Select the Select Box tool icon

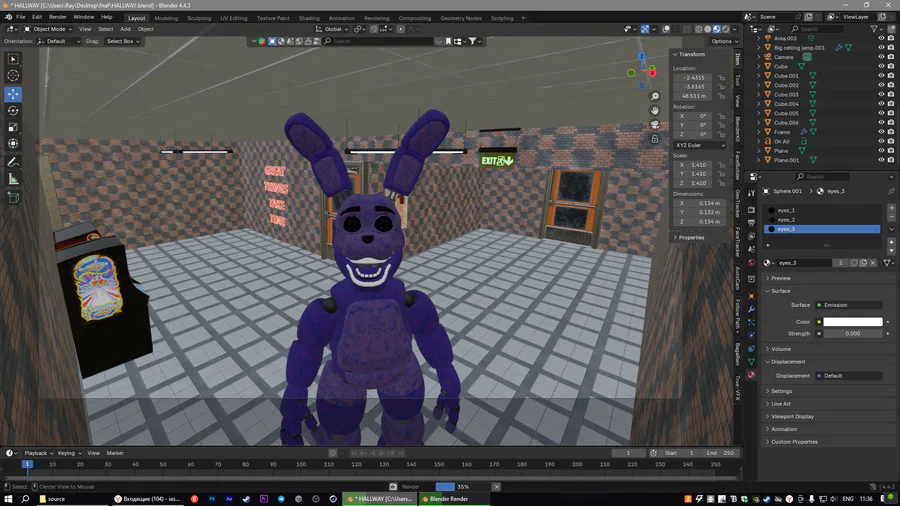point(13,59)
